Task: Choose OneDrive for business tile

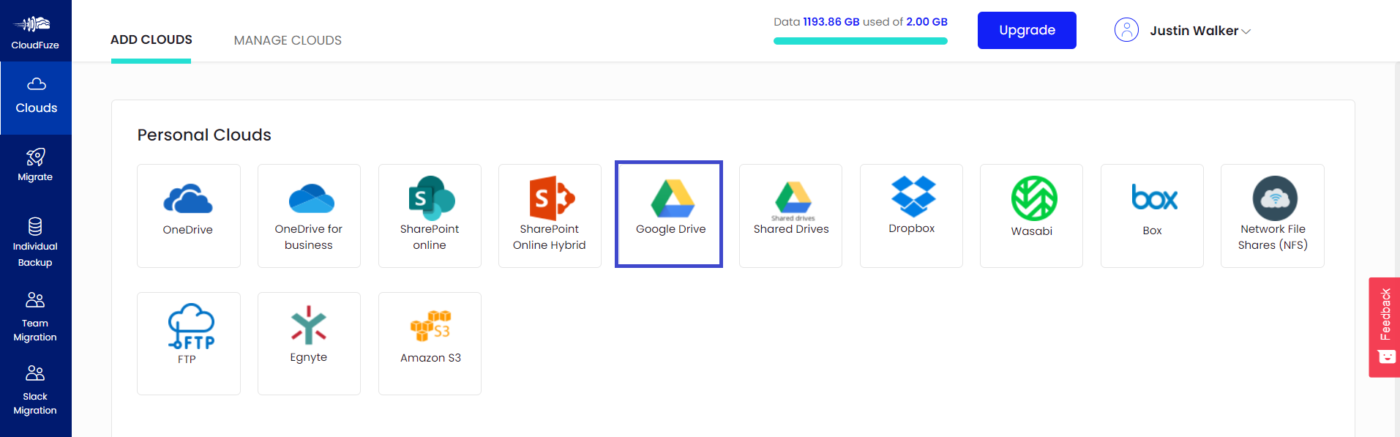Action: coord(308,215)
